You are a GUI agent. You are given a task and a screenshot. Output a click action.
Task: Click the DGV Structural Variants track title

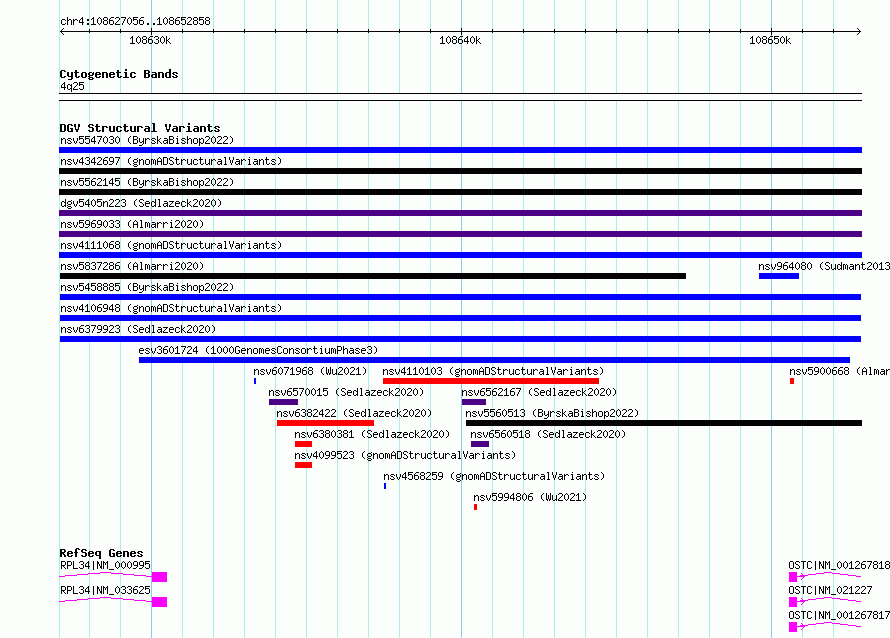click(140, 128)
